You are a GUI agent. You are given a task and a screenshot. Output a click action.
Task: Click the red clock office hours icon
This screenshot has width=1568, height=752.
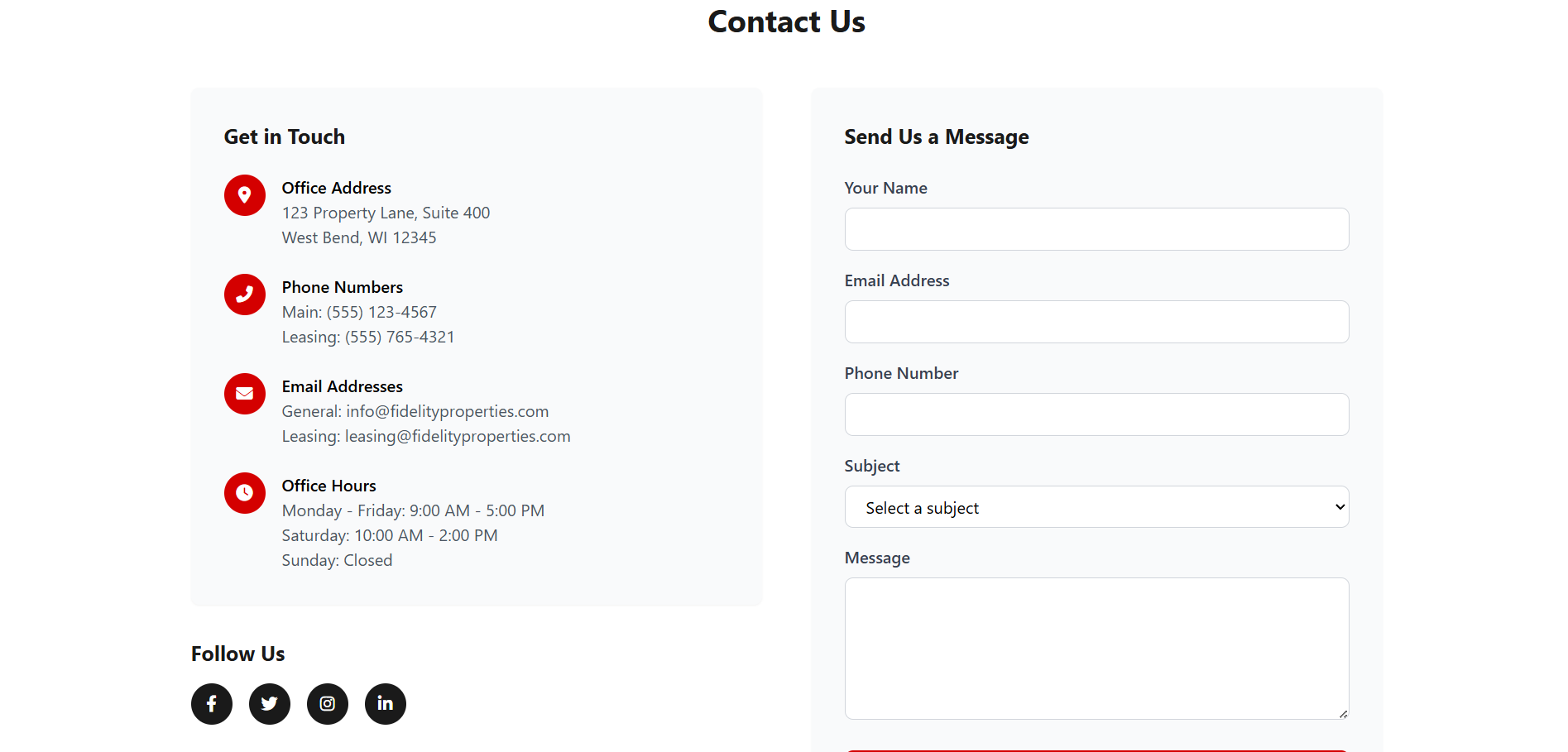pyautogui.click(x=245, y=493)
